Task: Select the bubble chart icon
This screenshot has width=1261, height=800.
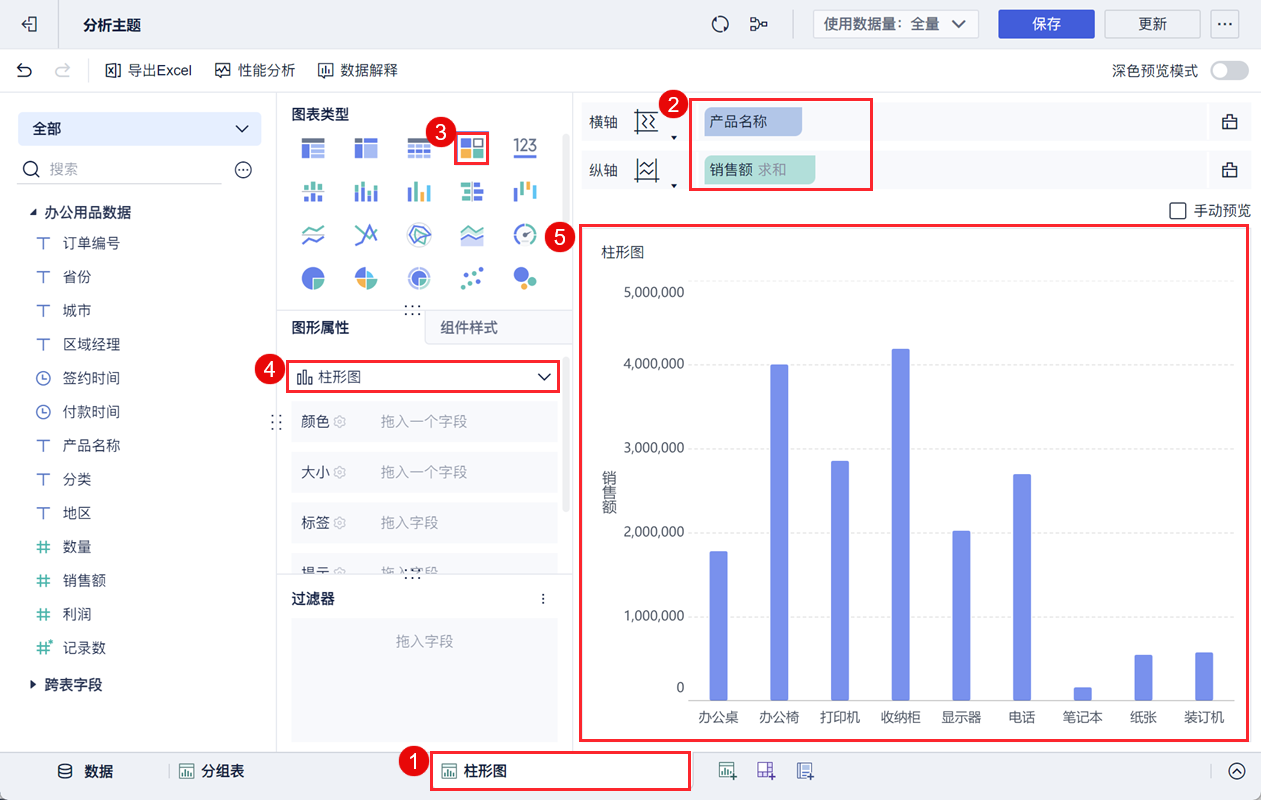Action: pos(525,278)
